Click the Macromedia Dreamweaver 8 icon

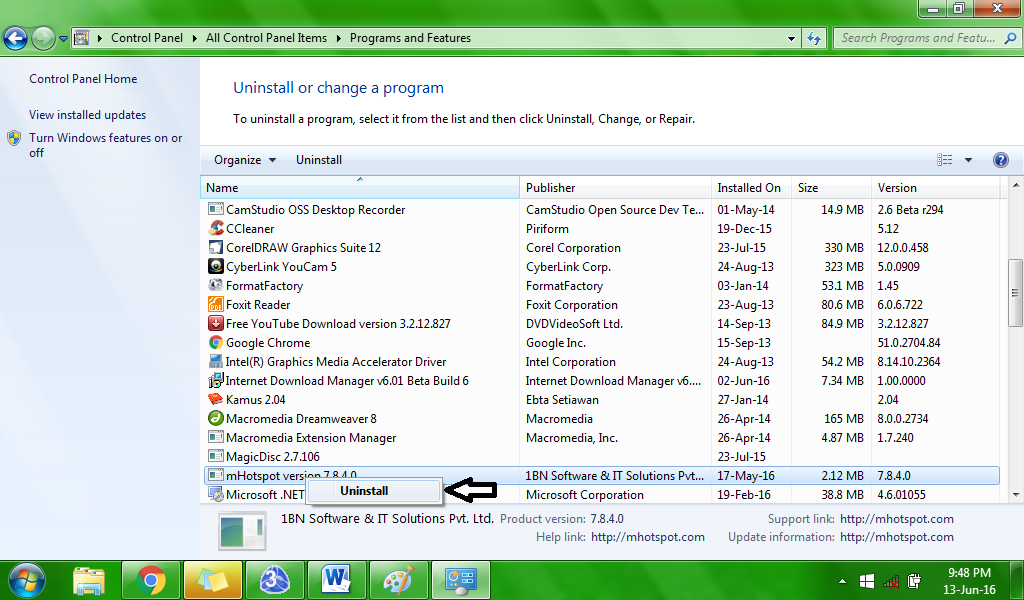(x=216, y=418)
